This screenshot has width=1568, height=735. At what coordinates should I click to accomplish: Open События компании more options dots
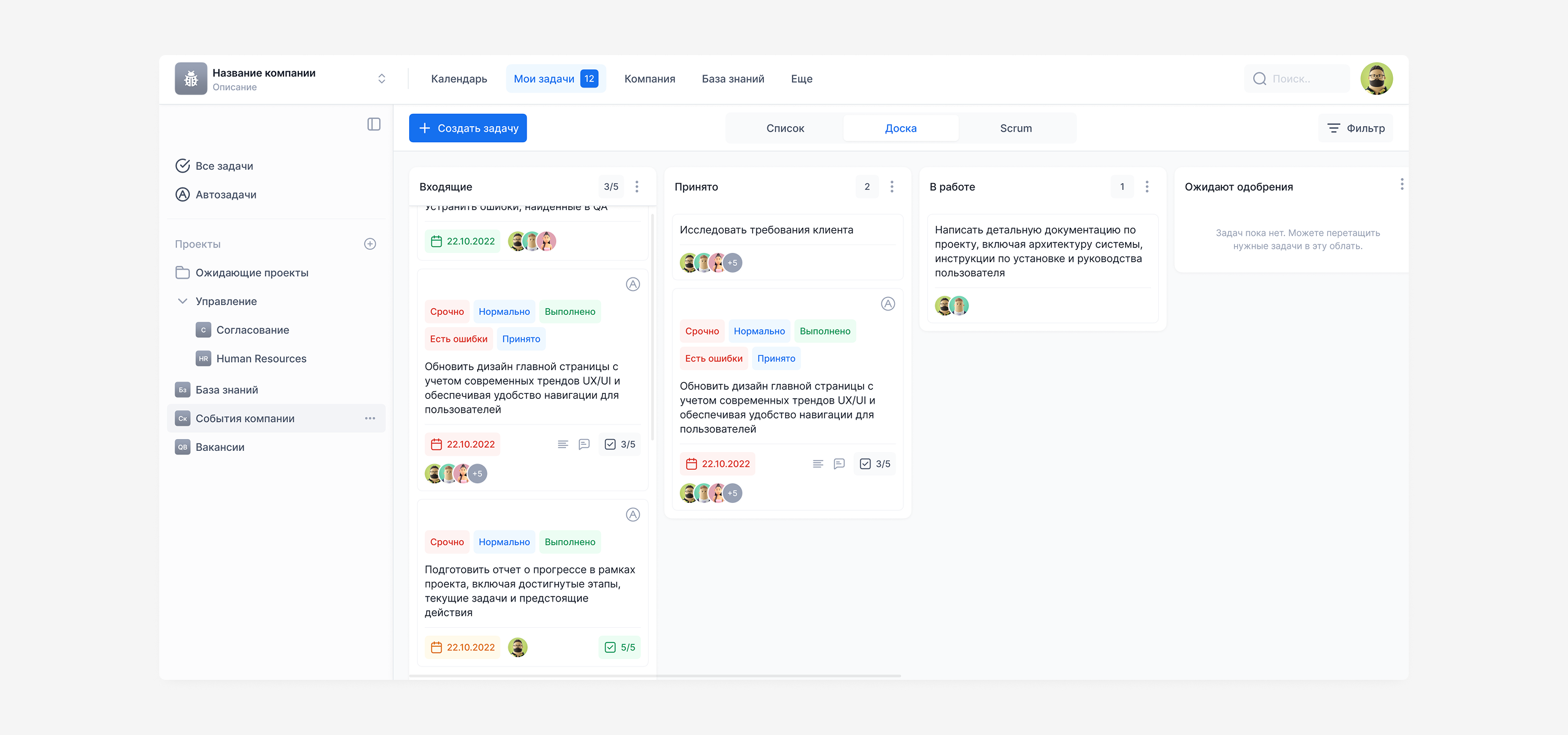[x=370, y=418]
